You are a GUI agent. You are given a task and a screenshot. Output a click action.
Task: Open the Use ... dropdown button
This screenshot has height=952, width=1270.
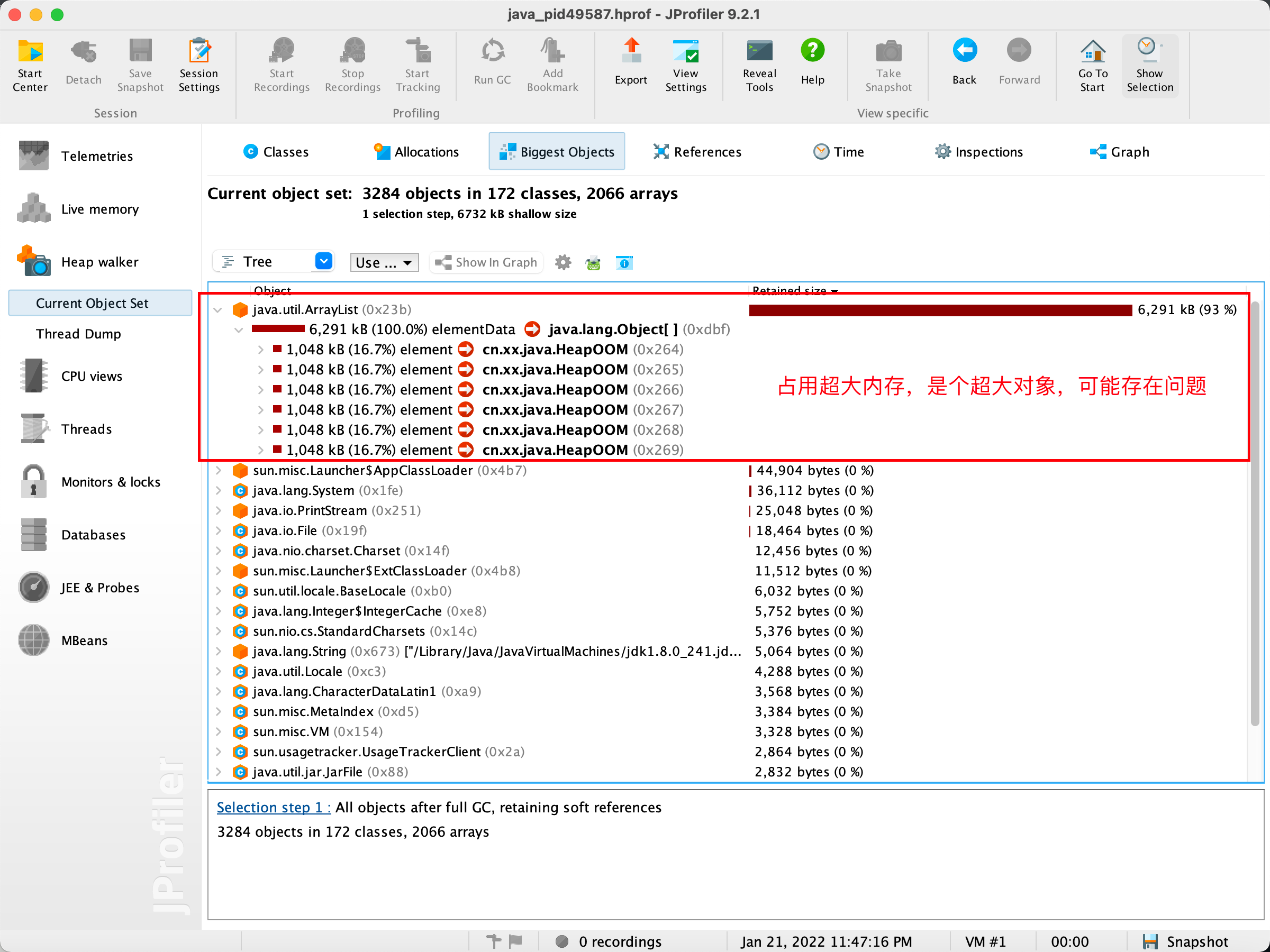click(x=384, y=262)
